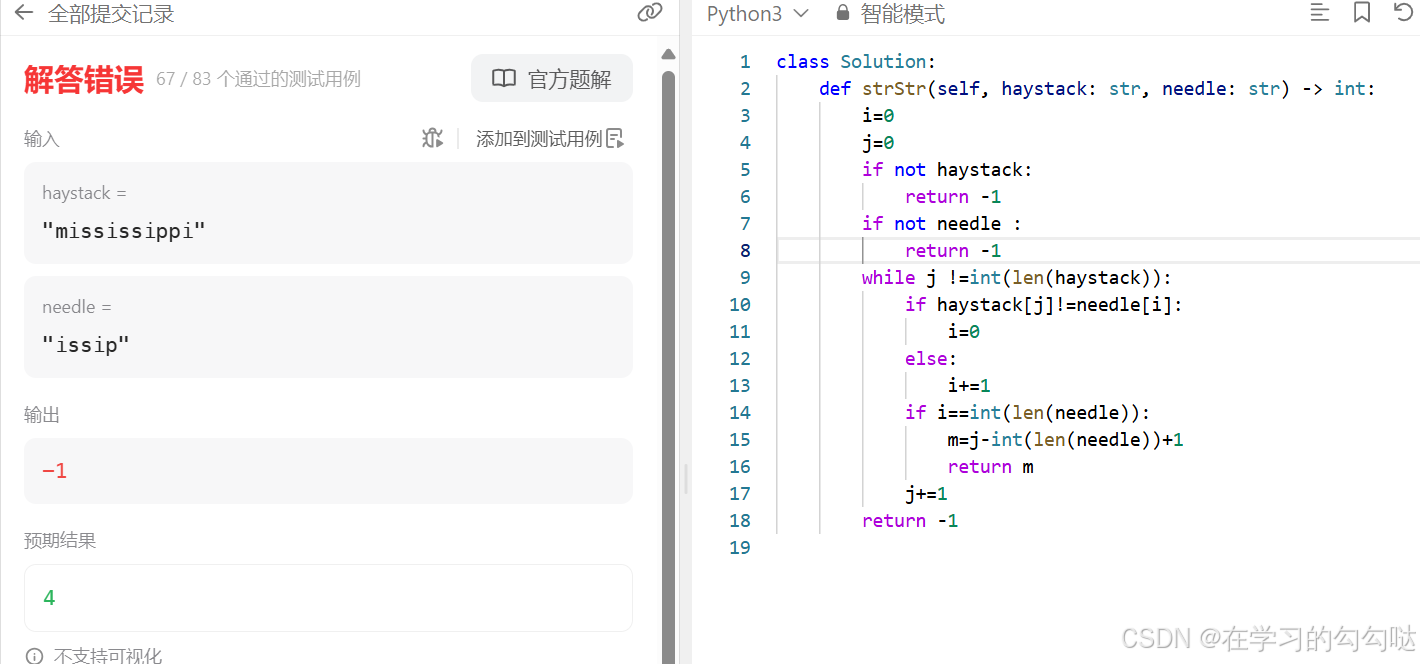Open the Python3 language dropdown
The width and height of the screenshot is (1420, 664).
point(758,13)
